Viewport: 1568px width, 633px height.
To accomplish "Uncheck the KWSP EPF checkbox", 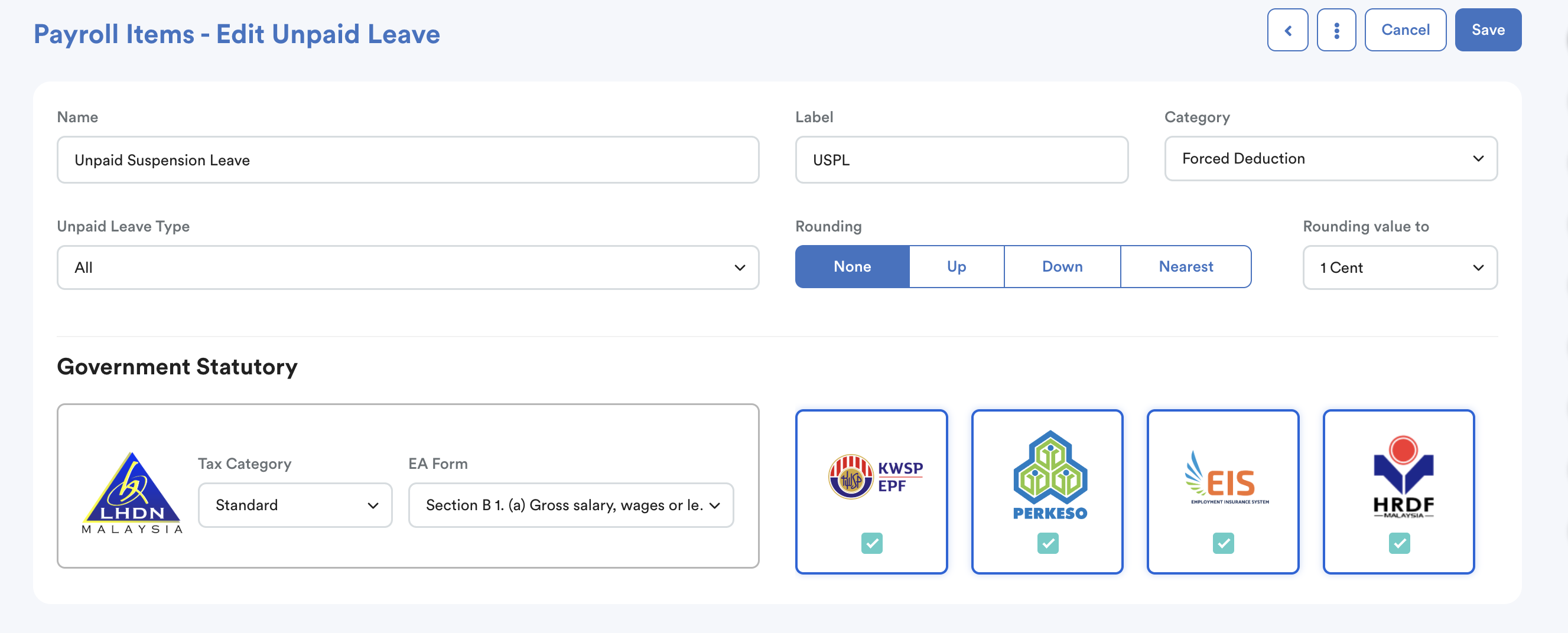I will 871,543.
